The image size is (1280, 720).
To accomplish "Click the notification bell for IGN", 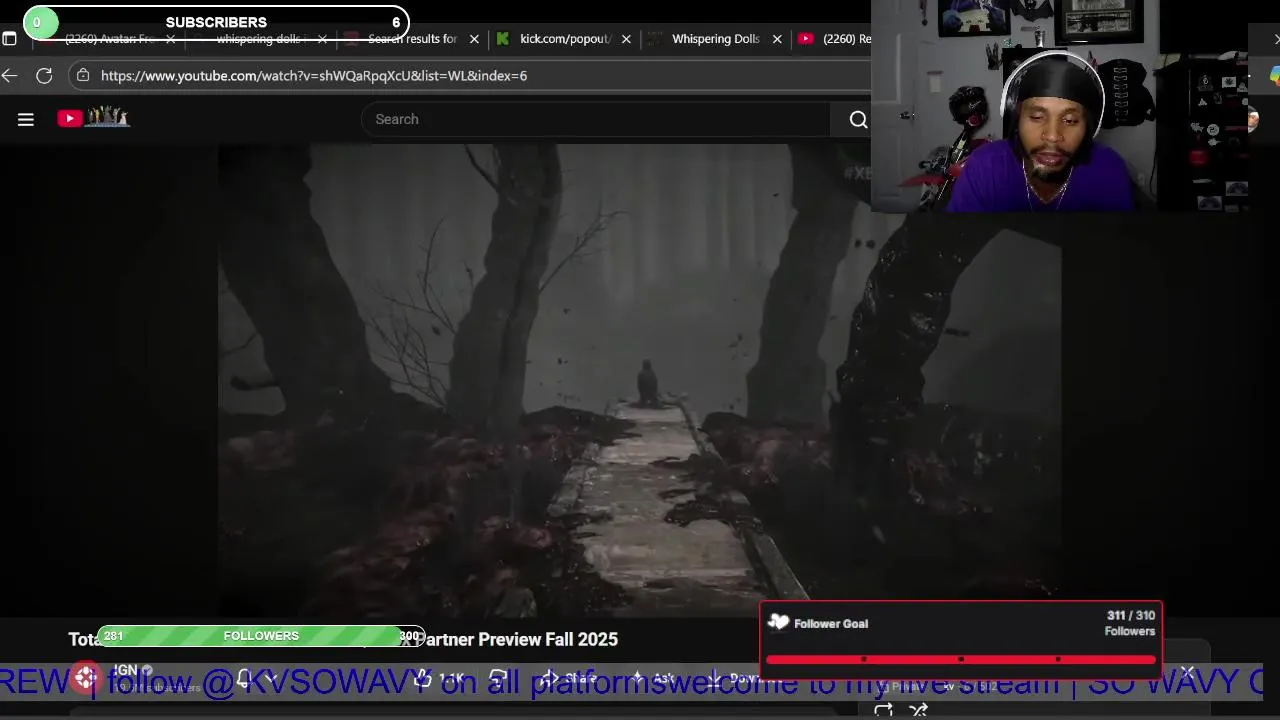I will point(243,678).
